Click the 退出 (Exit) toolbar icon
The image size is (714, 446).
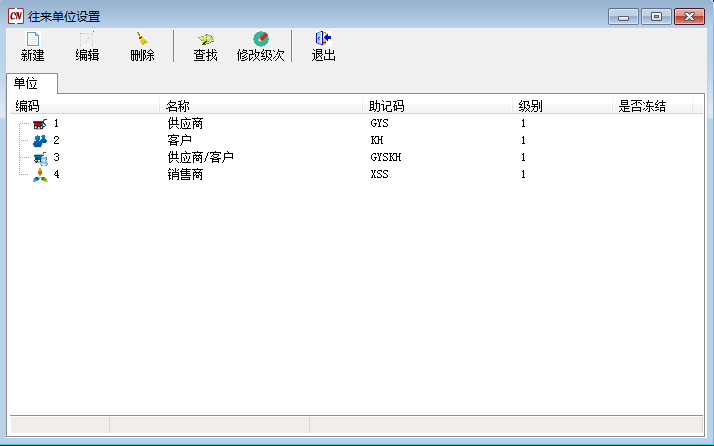tap(323, 39)
